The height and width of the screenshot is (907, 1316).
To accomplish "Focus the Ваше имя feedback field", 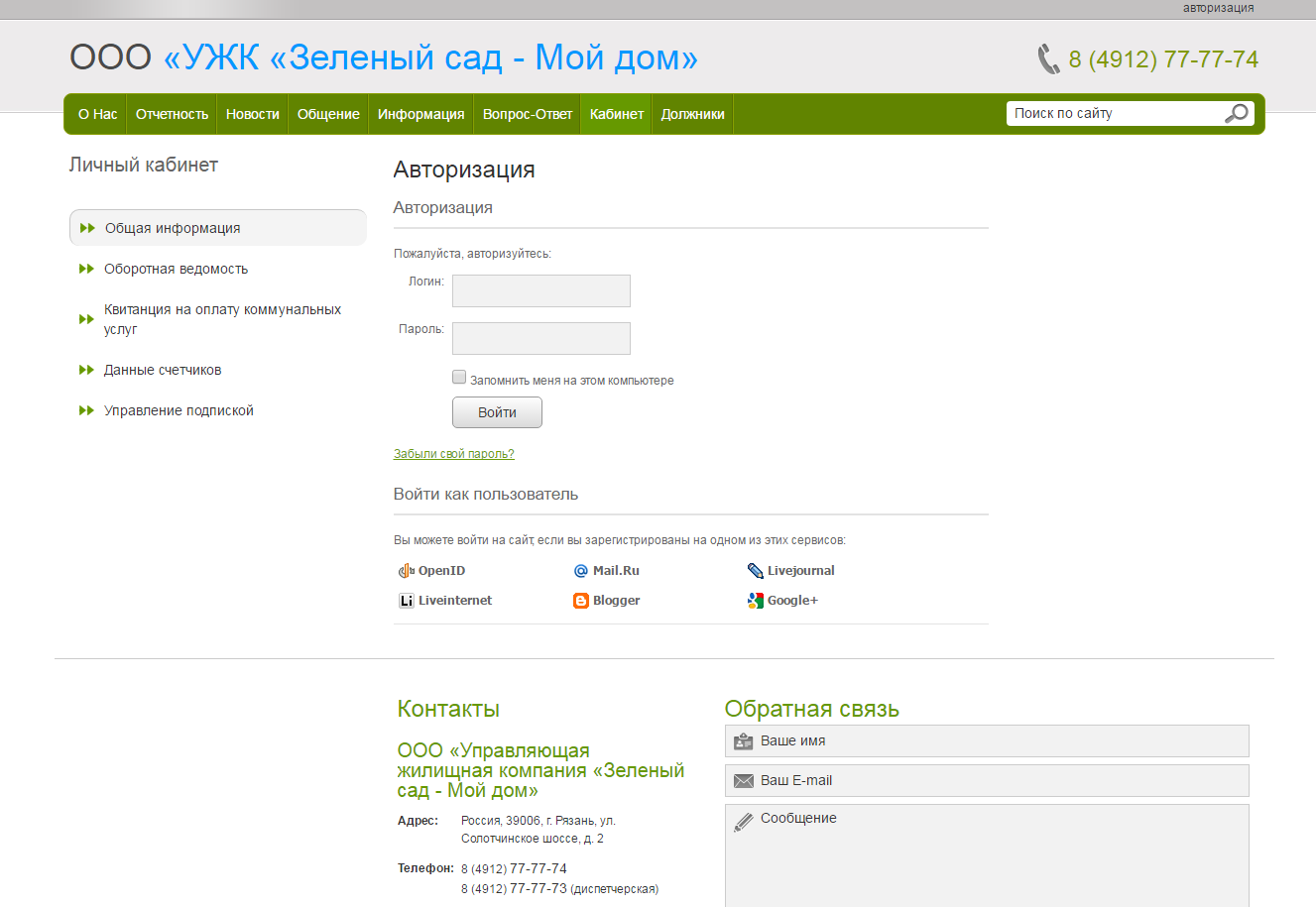I will pos(987,741).
